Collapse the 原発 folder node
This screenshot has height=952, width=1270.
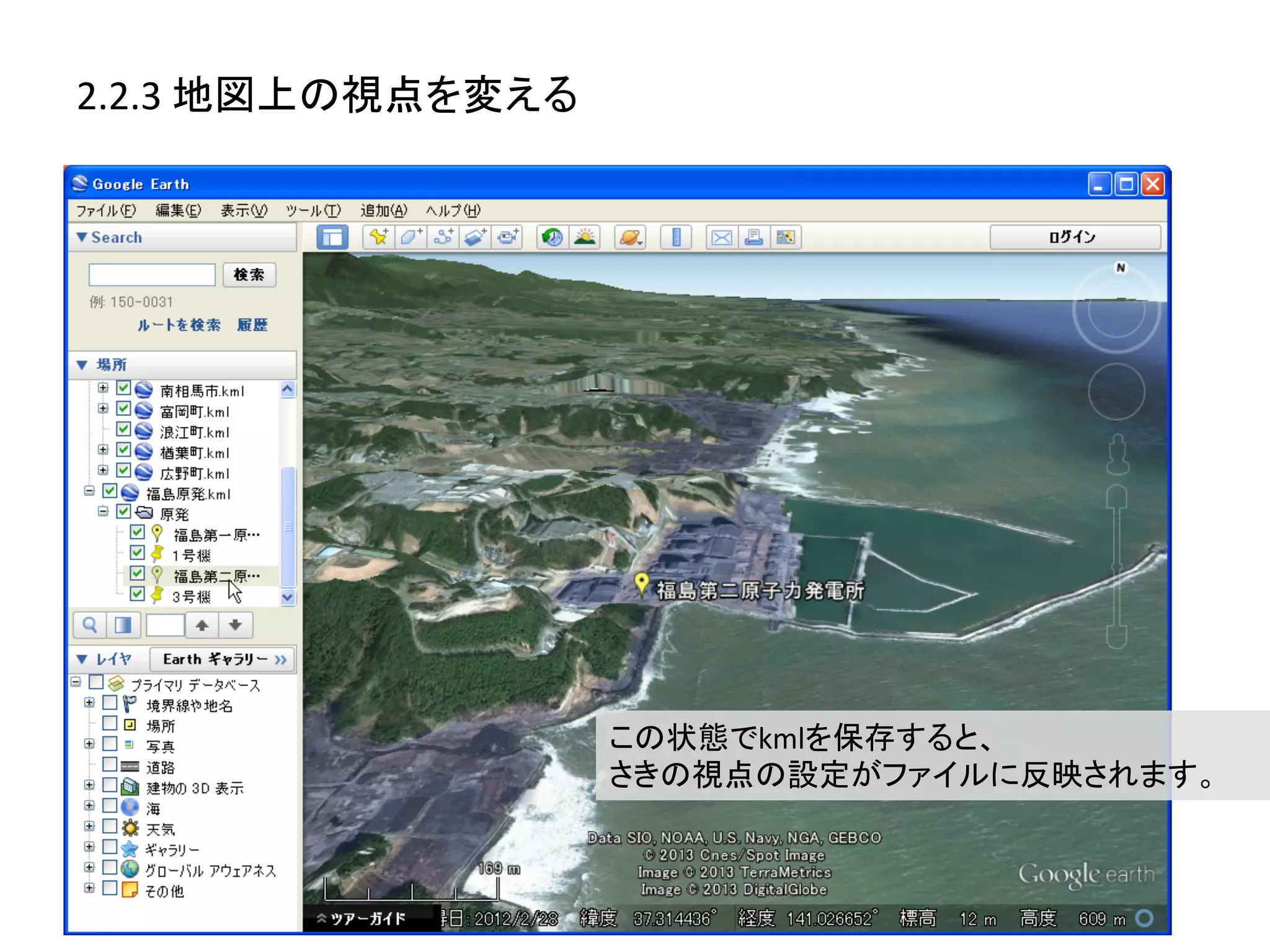click(x=103, y=511)
